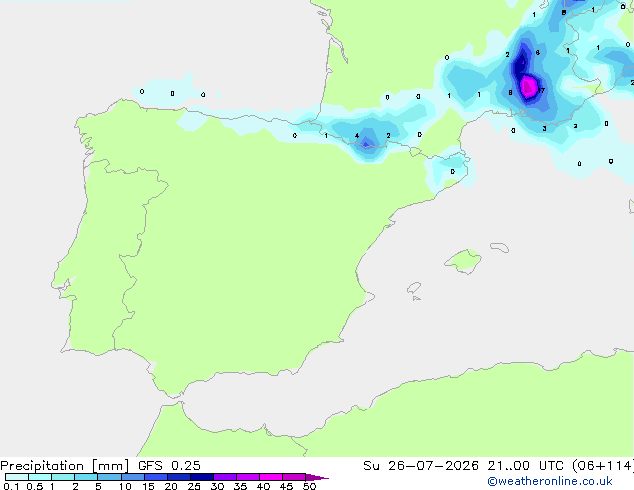The width and height of the screenshot is (634, 490).
Task: Click the "17" precipitation value on map
Action: coord(541,91)
